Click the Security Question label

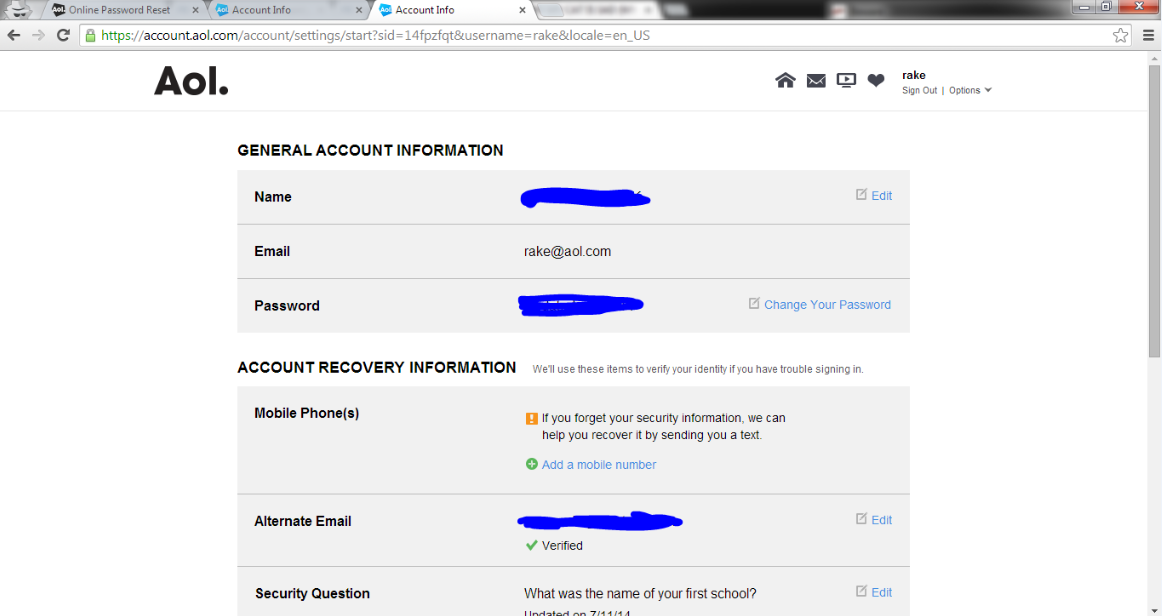point(312,594)
